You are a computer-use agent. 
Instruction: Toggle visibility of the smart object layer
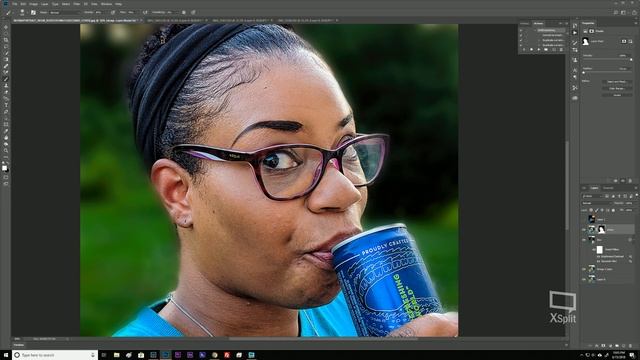pyautogui.click(x=584, y=240)
